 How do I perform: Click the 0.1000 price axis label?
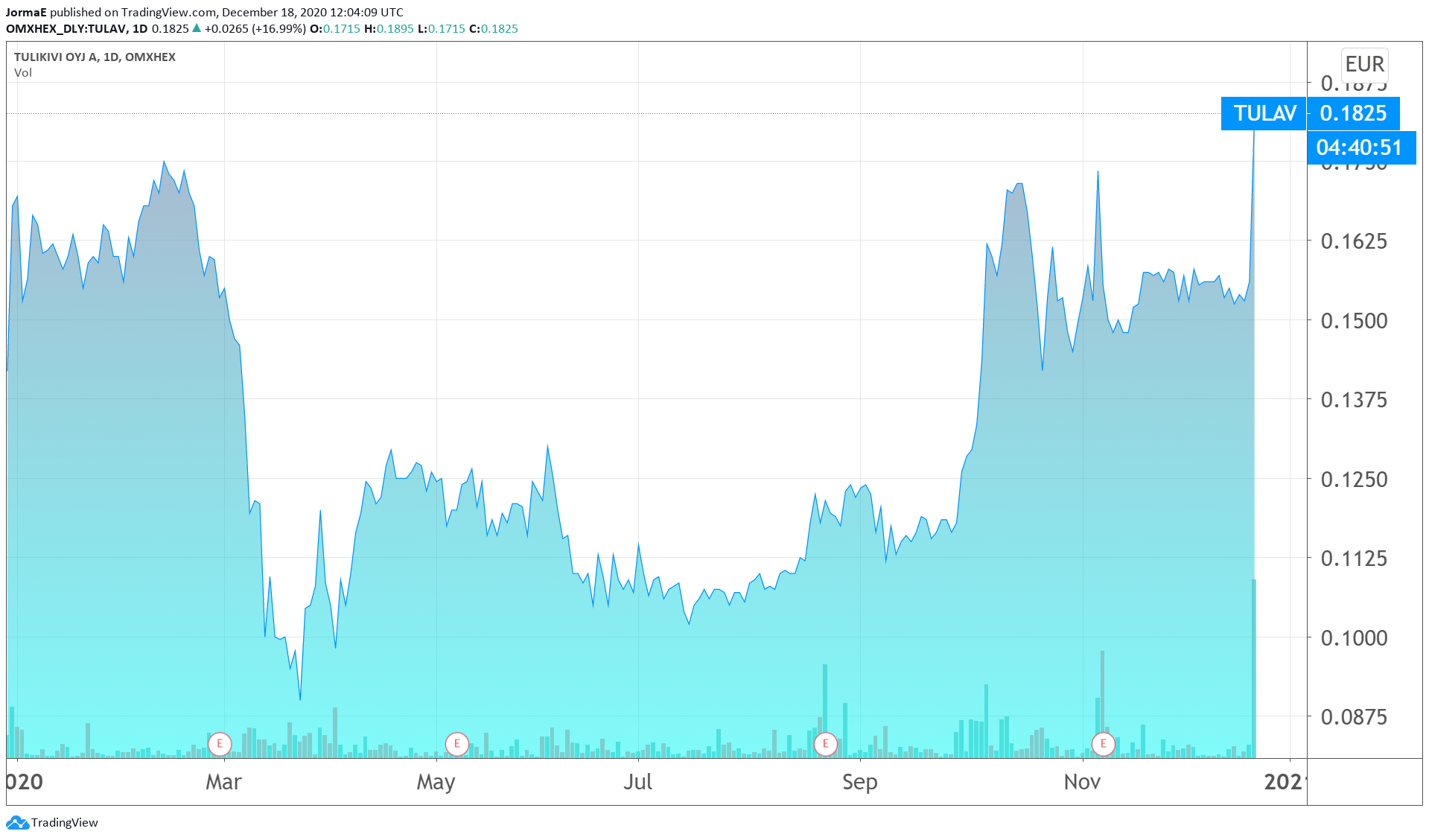[x=1353, y=638]
